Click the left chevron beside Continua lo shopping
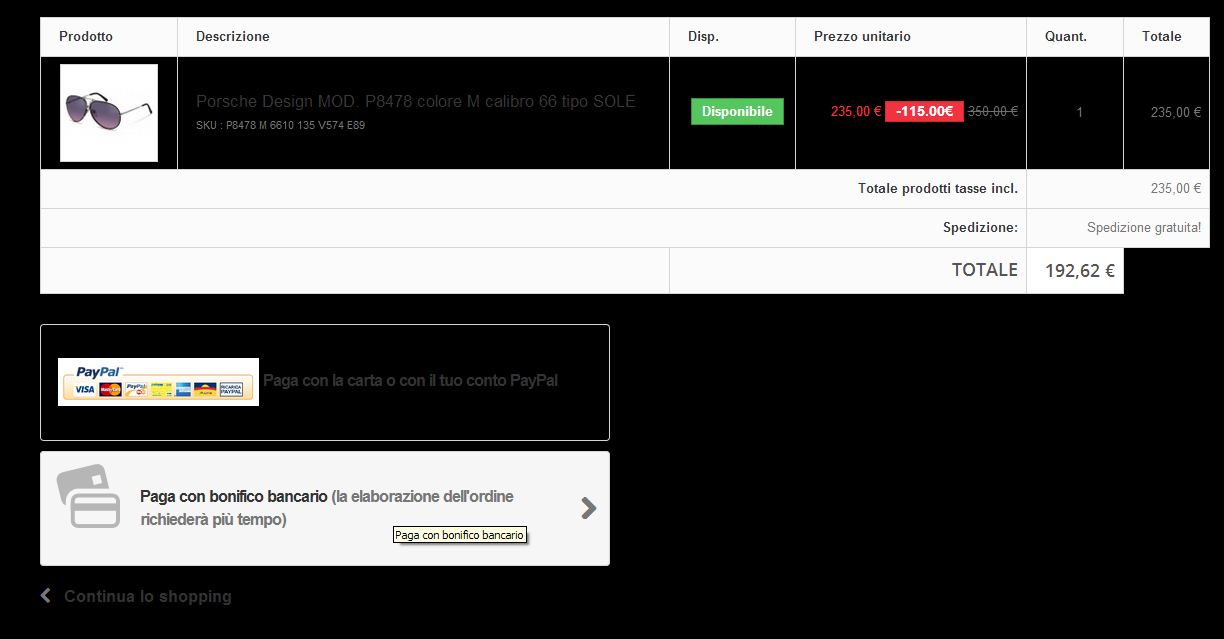The height and width of the screenshot is (639, 1224). 46,596
